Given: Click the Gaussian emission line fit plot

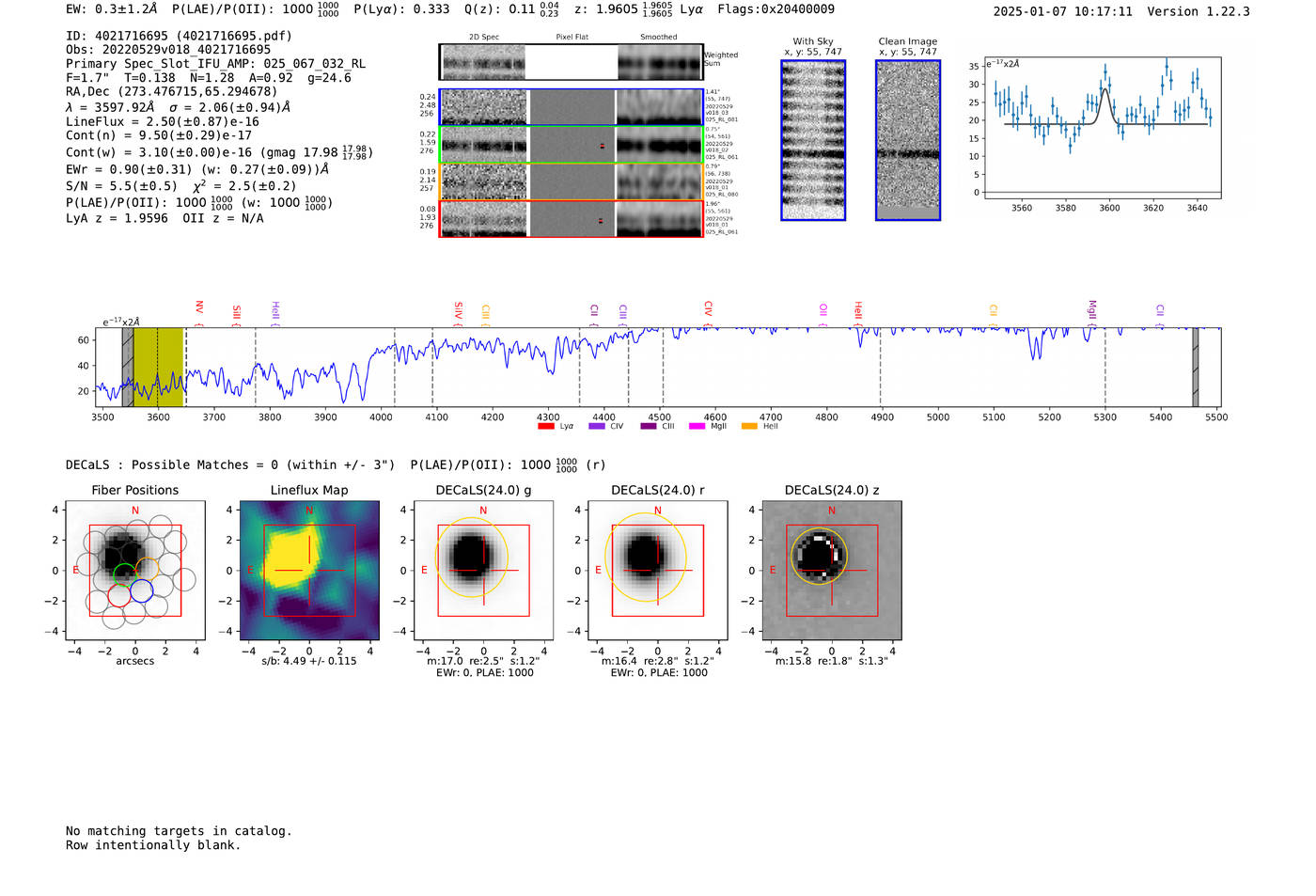Looking at the screenshot, I should [1102, 128].
